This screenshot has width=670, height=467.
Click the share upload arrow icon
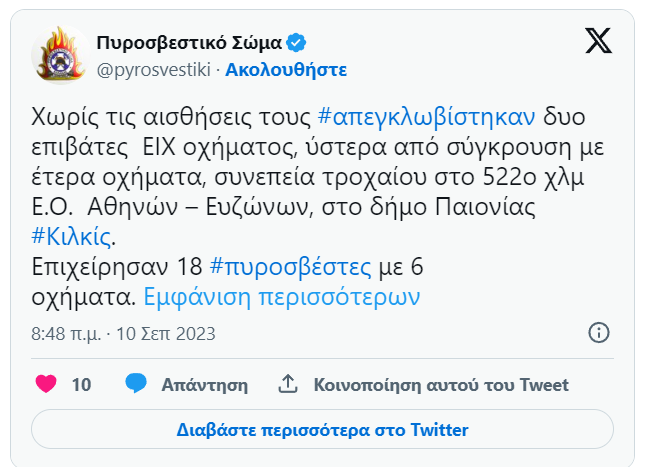pyautogui.click(x=288, y=384)
